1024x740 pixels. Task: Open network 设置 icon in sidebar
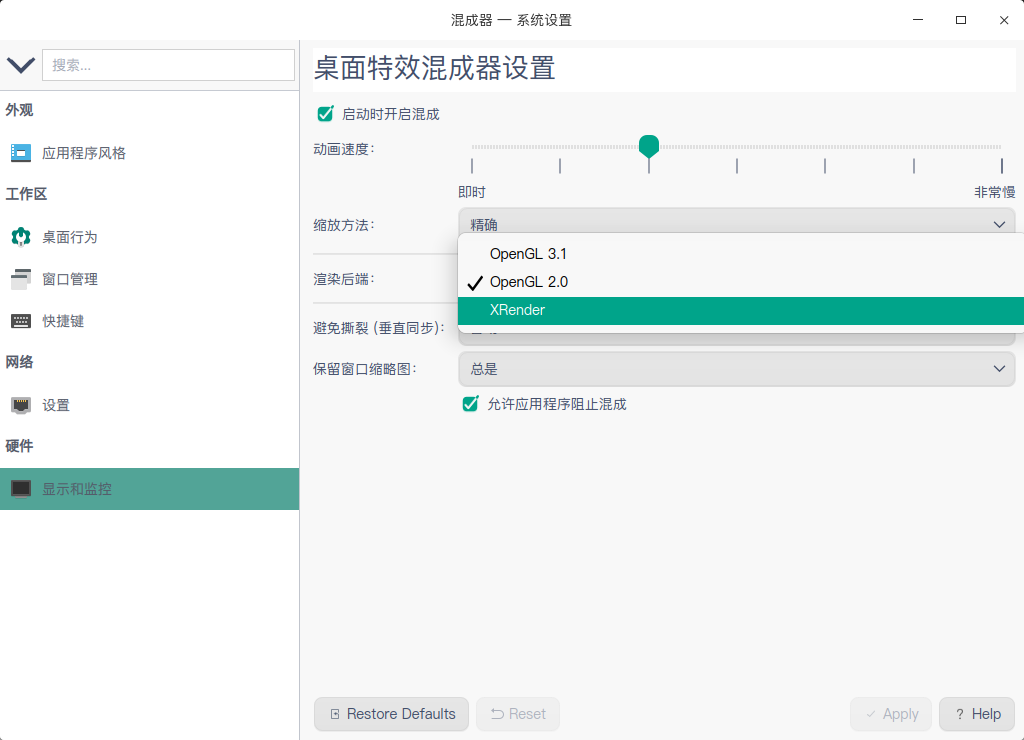[21, 405]
